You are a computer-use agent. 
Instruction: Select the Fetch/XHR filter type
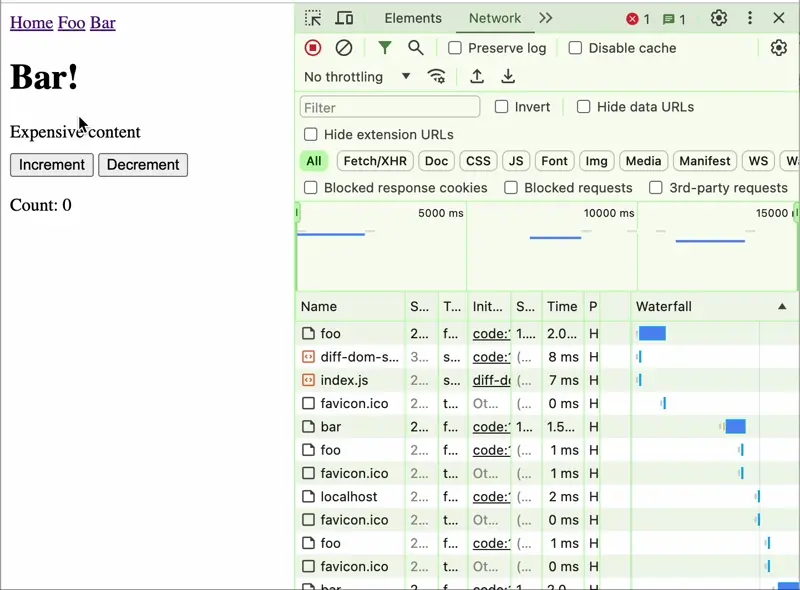pos(375,161)
